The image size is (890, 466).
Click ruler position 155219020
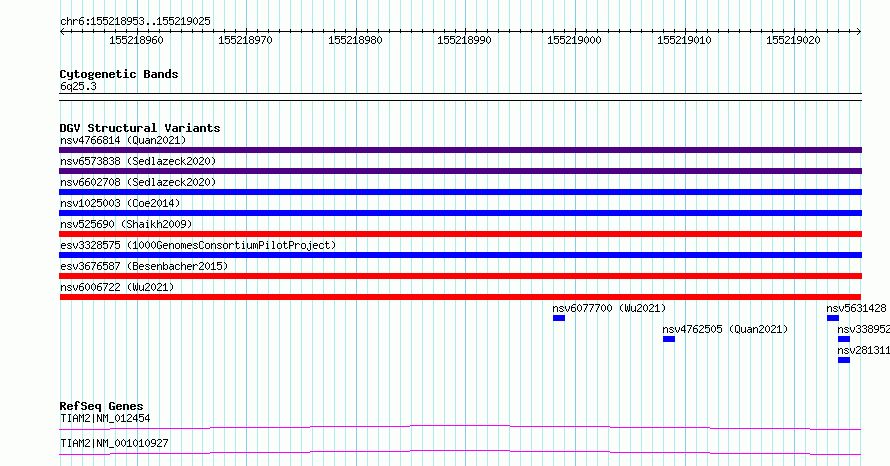click(x=793, y=40)
